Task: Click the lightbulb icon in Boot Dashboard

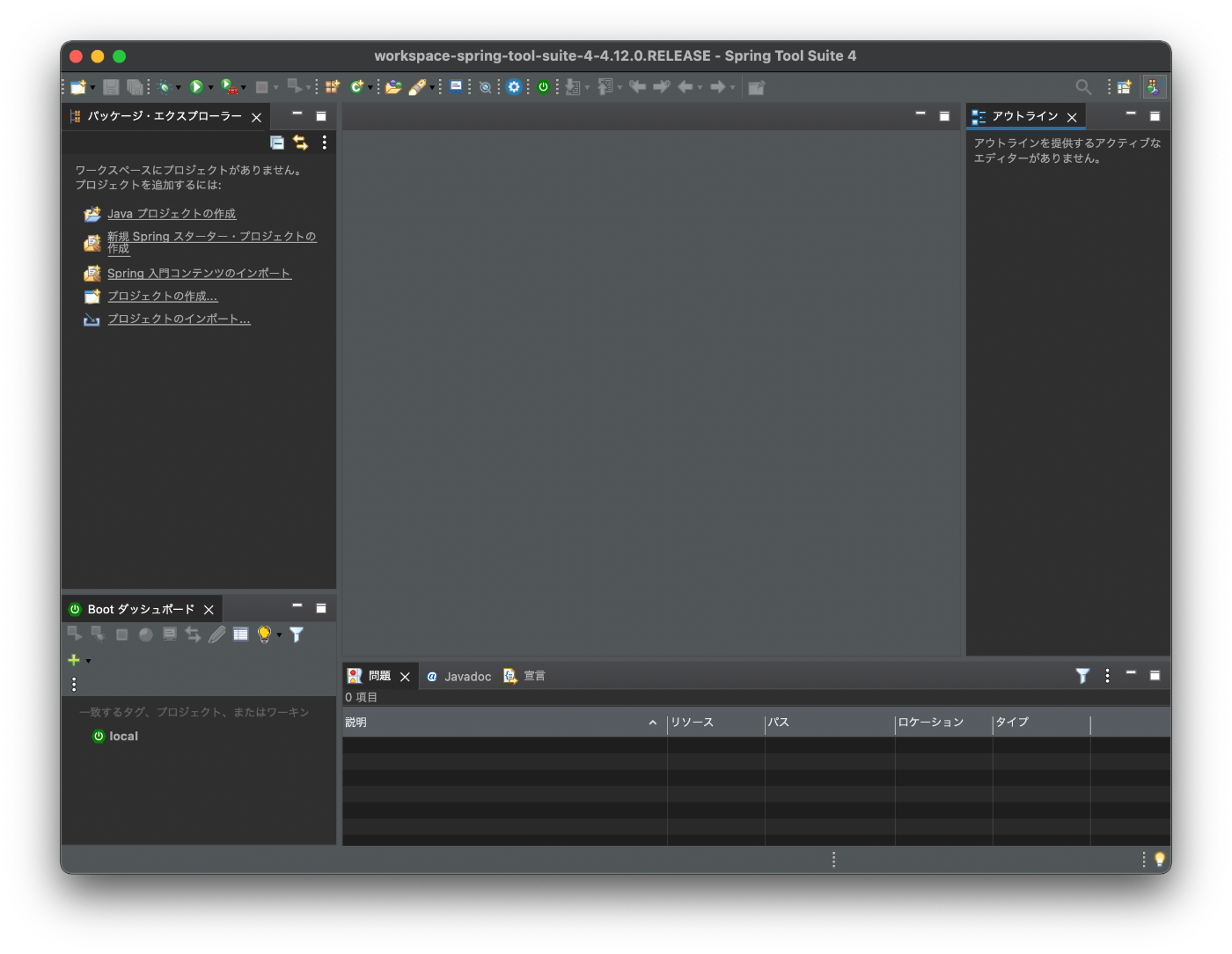Action: pyautogui.click(x=264, y=635)
